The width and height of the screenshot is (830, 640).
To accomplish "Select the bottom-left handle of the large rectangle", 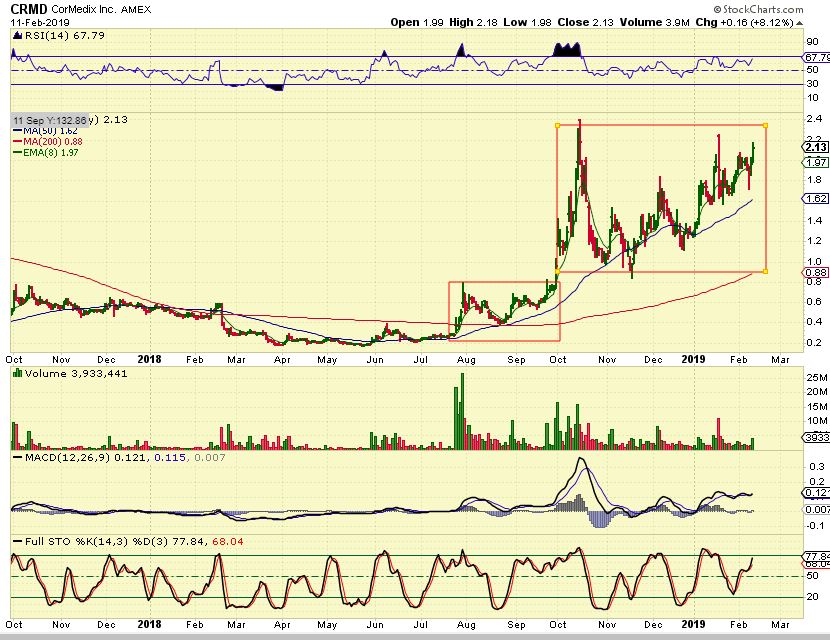I will pyautogui.click(x=557, y=272).
